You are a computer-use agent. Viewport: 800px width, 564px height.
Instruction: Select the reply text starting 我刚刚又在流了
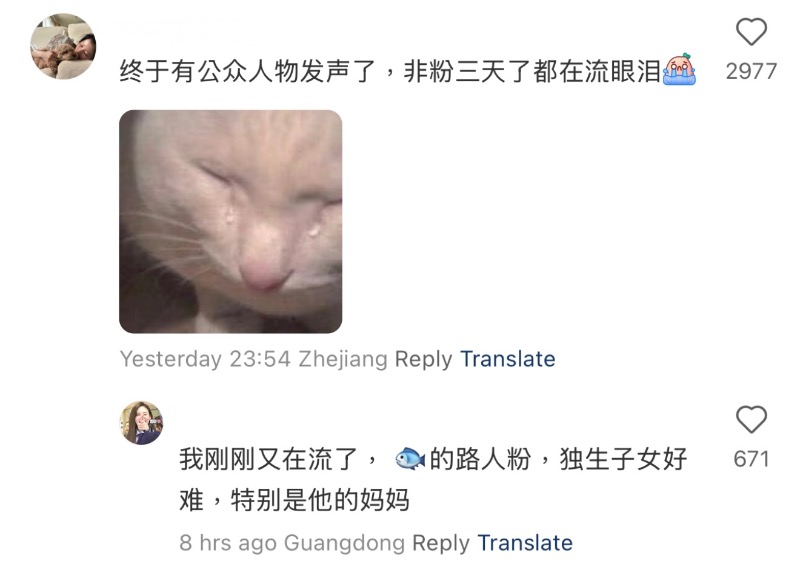[x=433, y=479]
